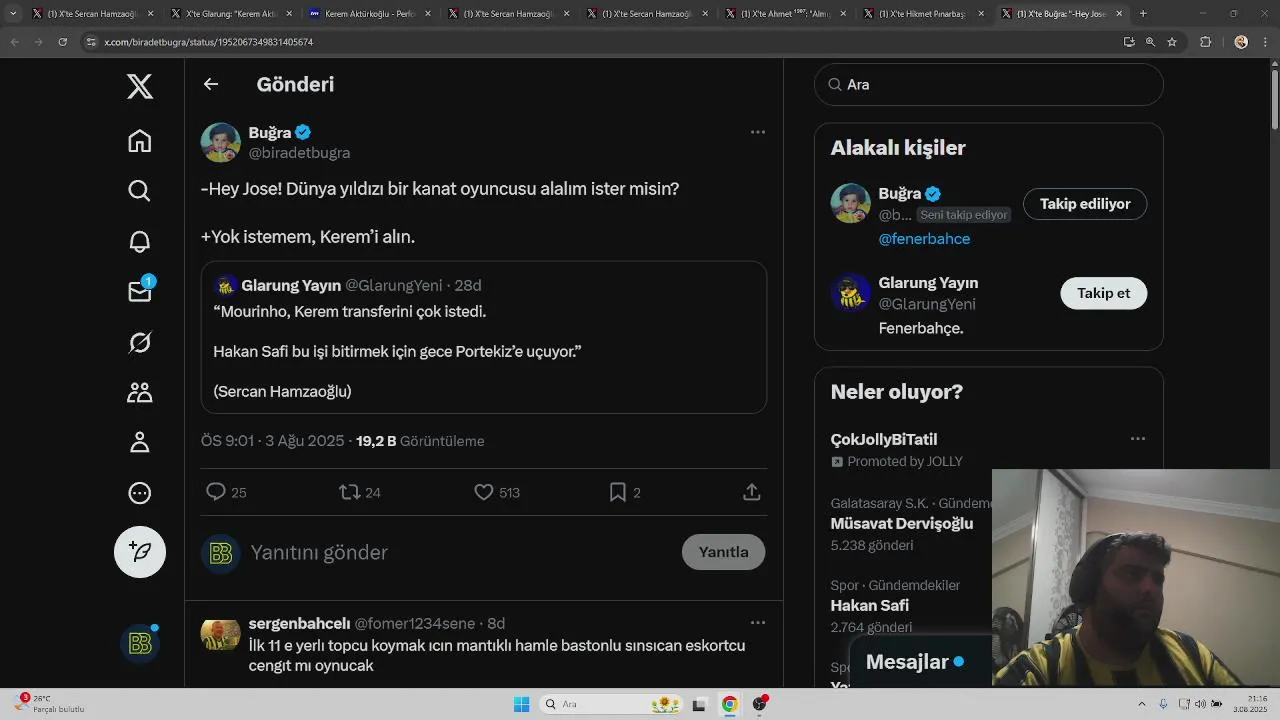Screen dimensions: 1280x720
Task: Click the Takip ediliyor button
Action: (1085, 204)
